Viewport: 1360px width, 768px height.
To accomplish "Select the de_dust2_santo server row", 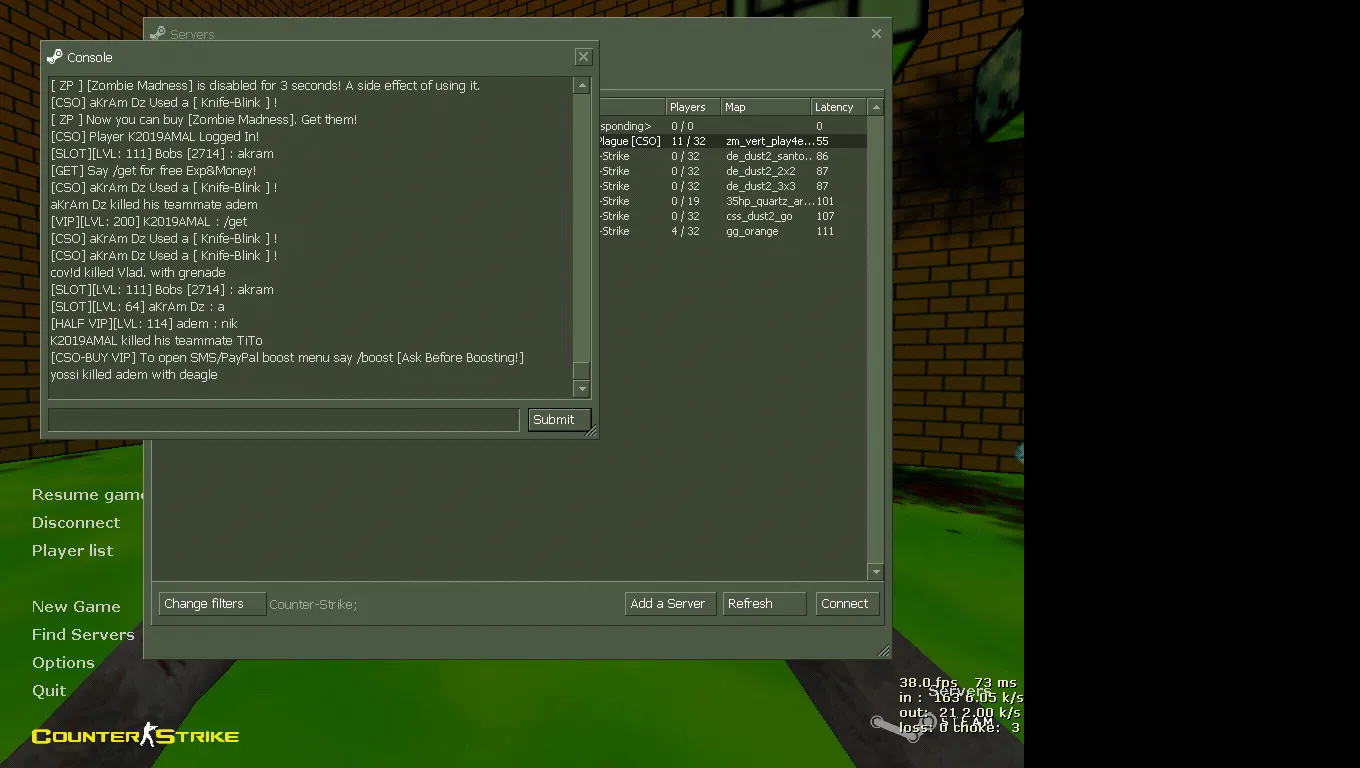I will click(x=733, y=156).
